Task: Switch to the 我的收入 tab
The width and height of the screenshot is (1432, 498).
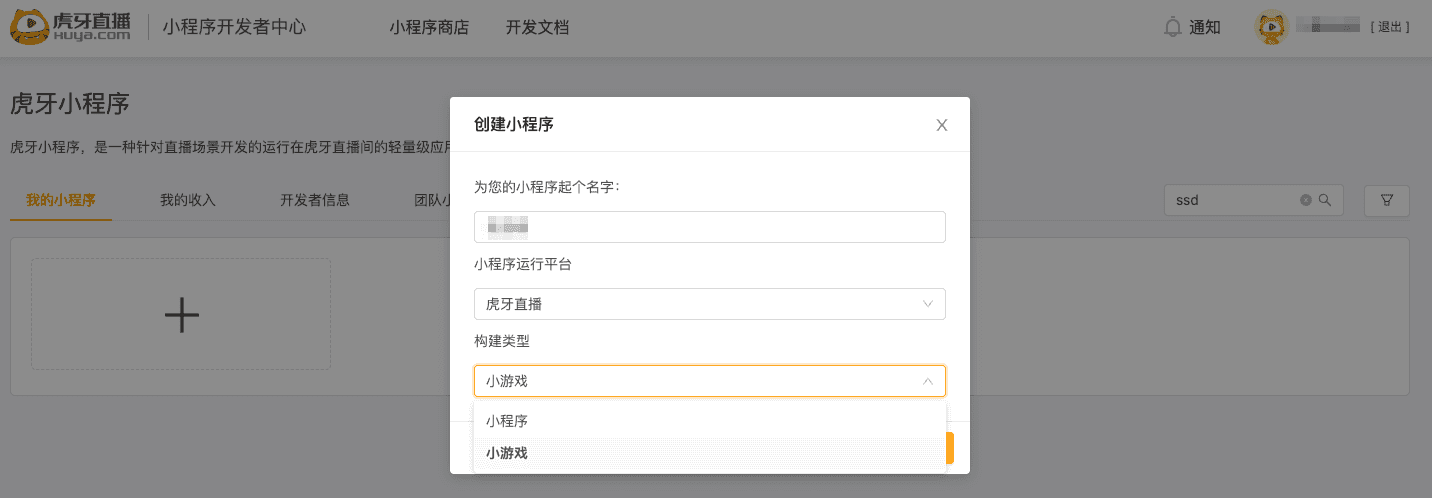Action: 188,200
